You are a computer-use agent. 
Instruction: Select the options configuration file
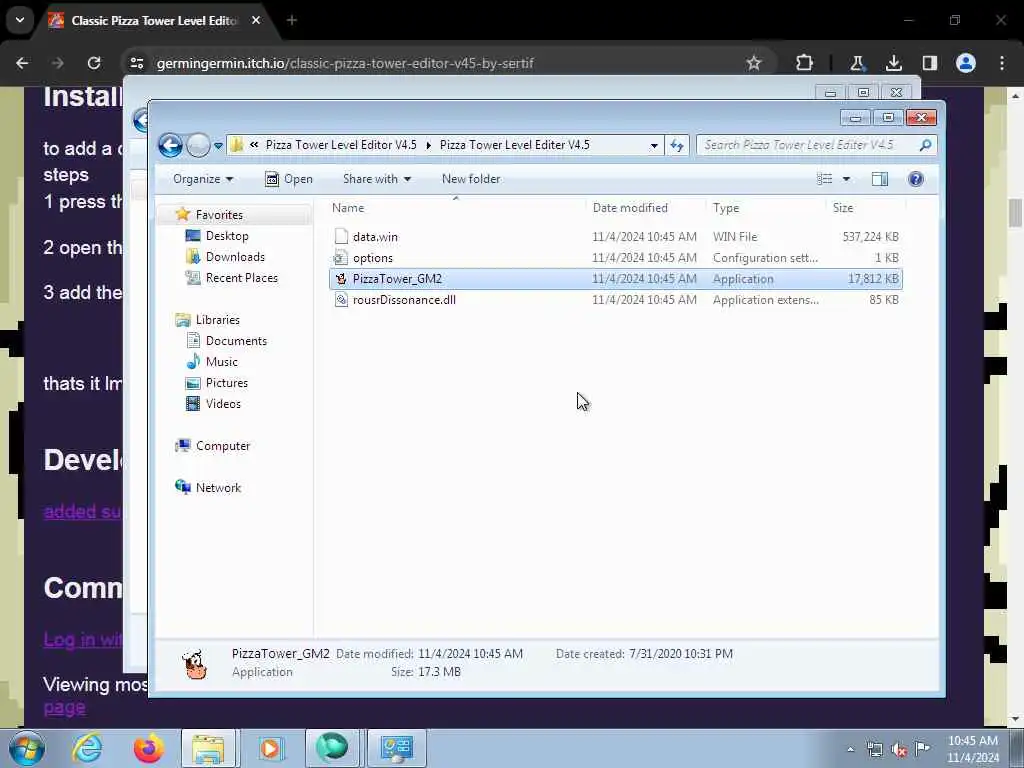tap(616, 258)
